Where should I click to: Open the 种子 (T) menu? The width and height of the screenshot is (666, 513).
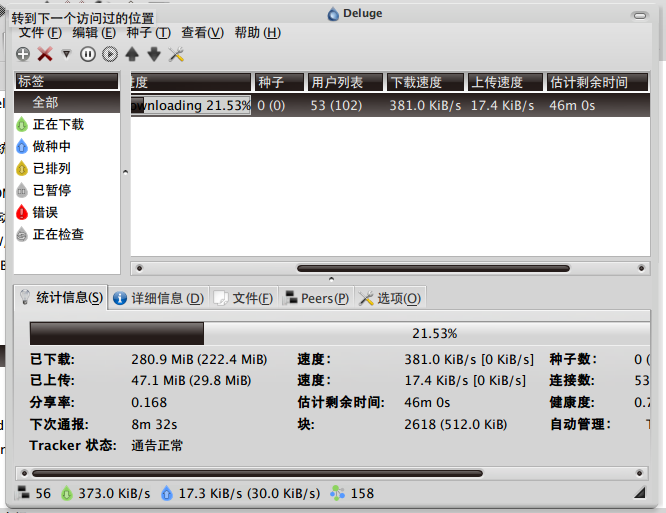point(149,33)
